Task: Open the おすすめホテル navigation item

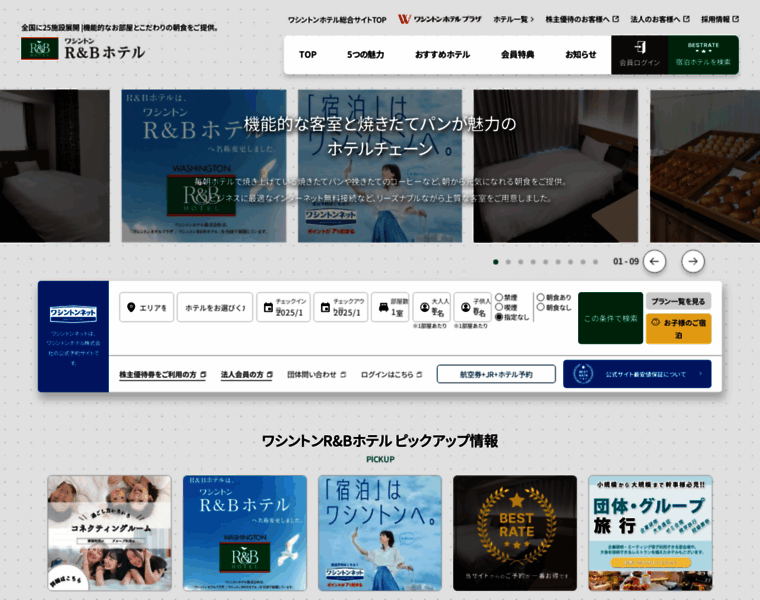Action: coord(443,55)
